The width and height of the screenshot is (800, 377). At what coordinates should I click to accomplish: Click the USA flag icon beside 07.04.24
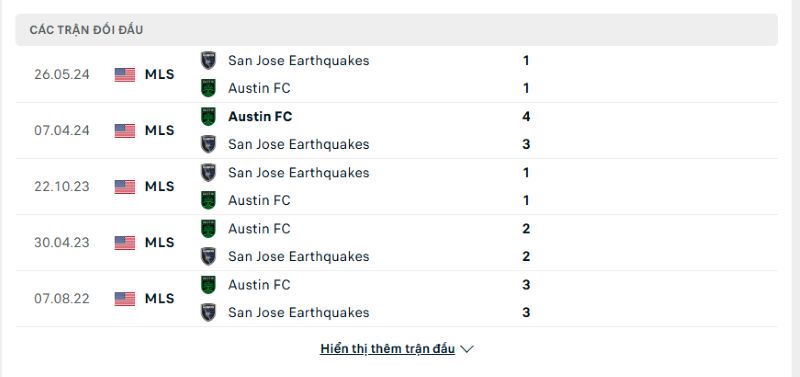pyautogui.click(x=125, y=131)
